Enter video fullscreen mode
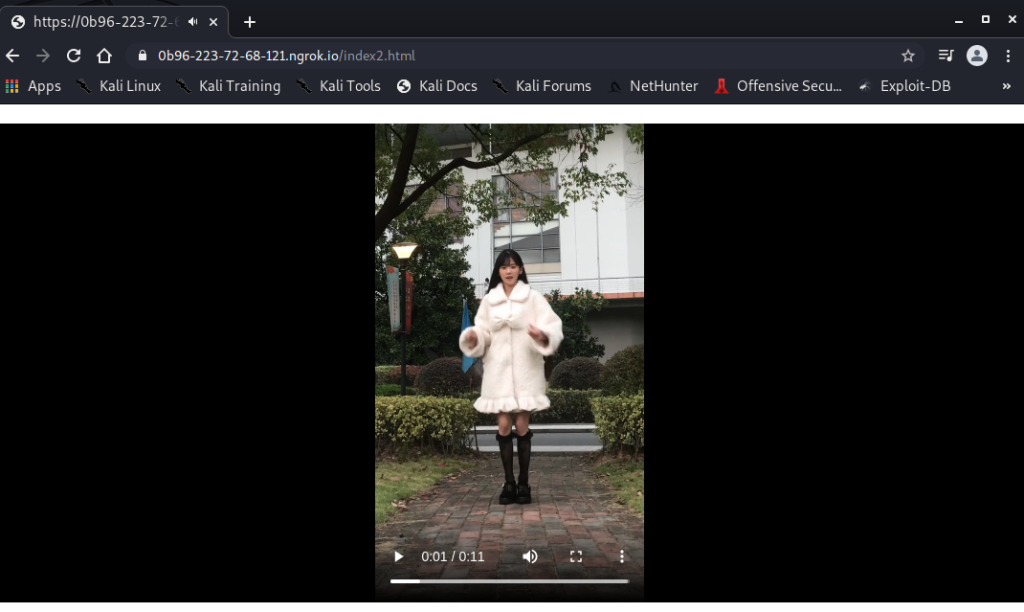Screen dimensions: 1024x612 point(575,556)
